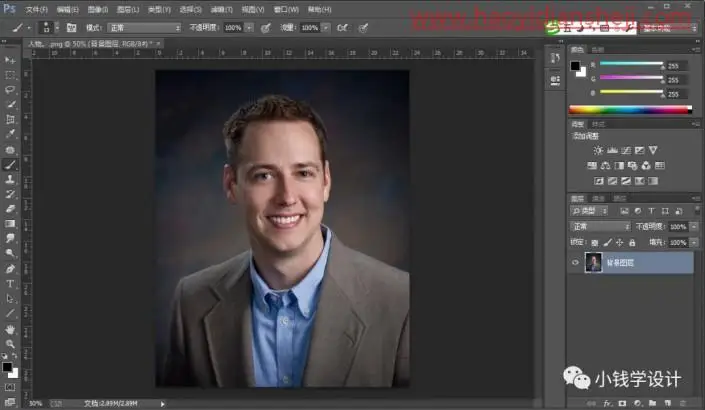Click the color spectrum ramp
The height and width of the screenshot is (410, 705).
tap(630, 109)
